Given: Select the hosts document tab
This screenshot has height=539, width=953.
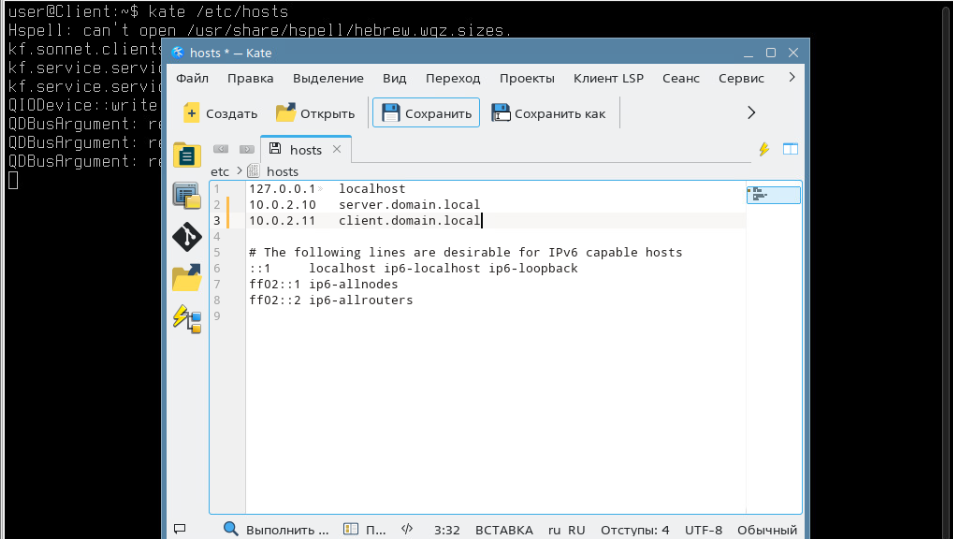Looking at the screenshot, I should pos(306,149).
